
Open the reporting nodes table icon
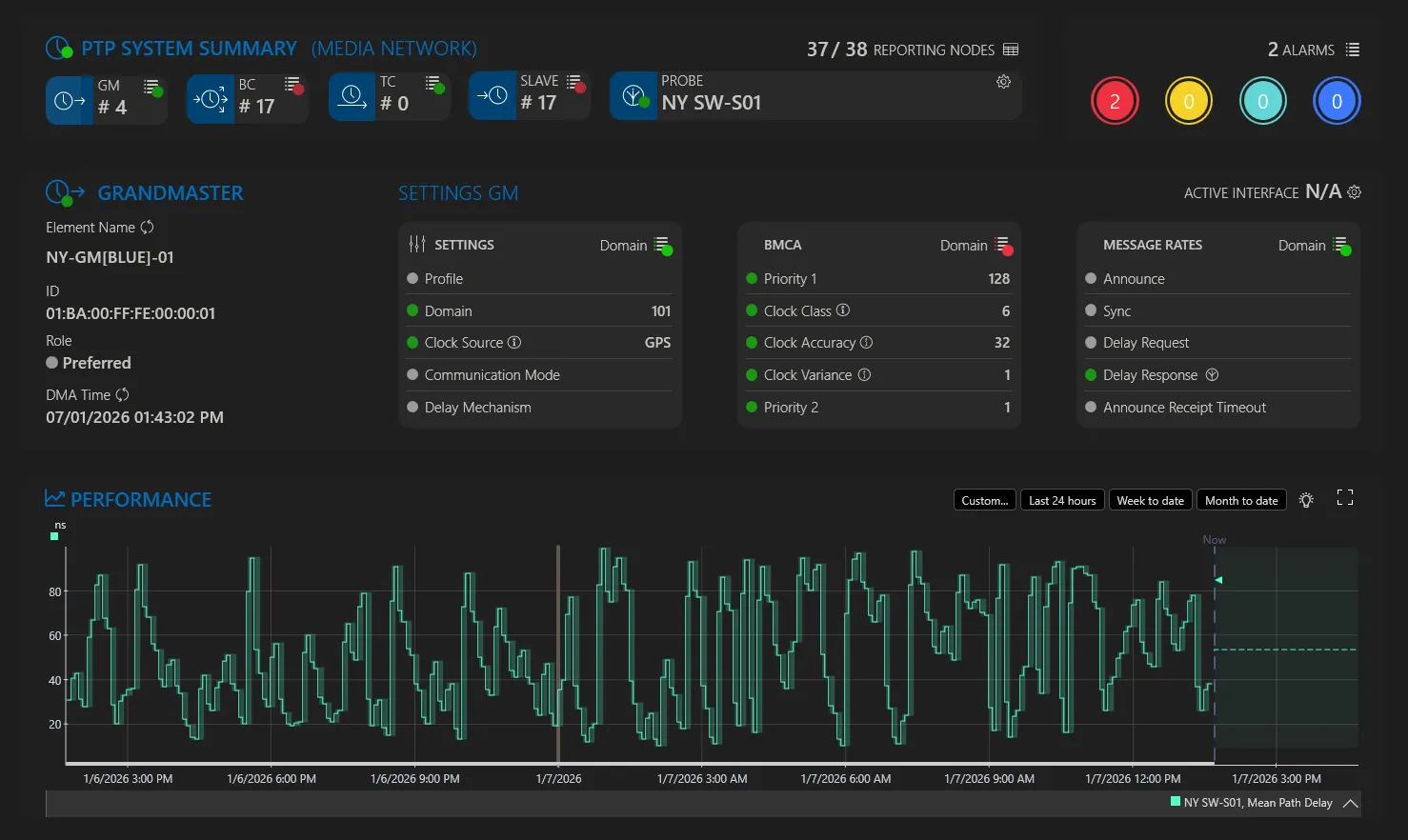coord(1011,50)
